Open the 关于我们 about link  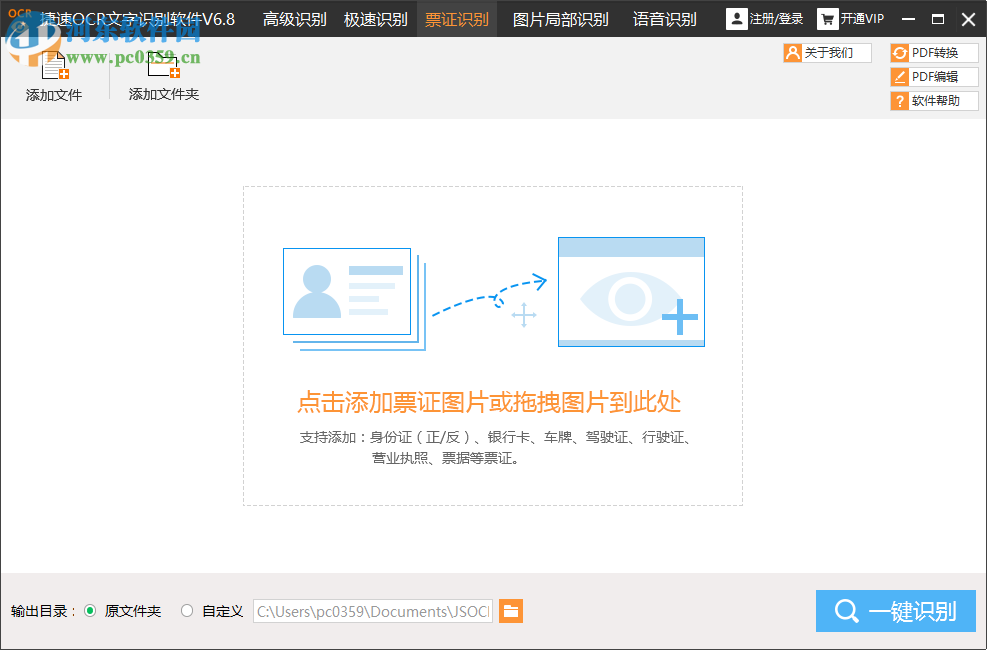click(827, 53)
